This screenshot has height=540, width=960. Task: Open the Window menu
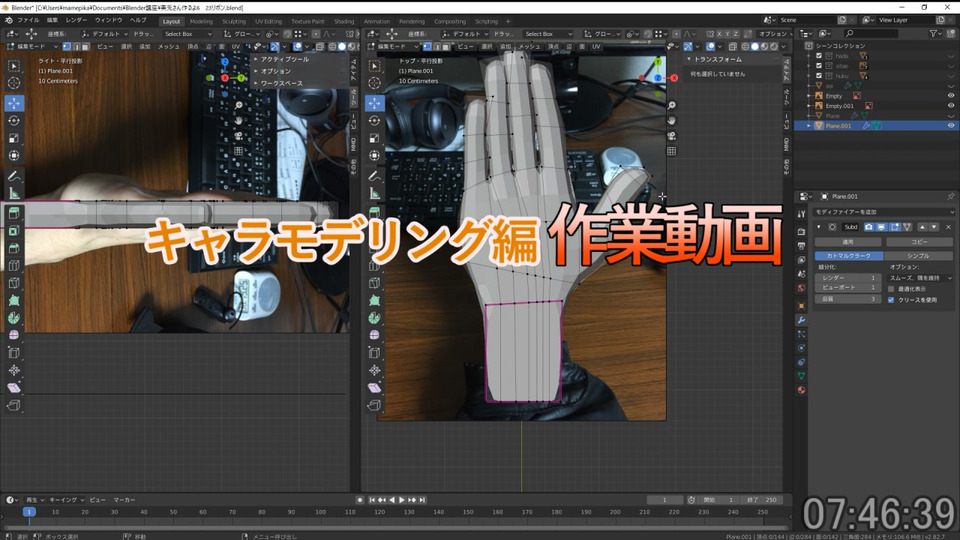tap(108, 20)
